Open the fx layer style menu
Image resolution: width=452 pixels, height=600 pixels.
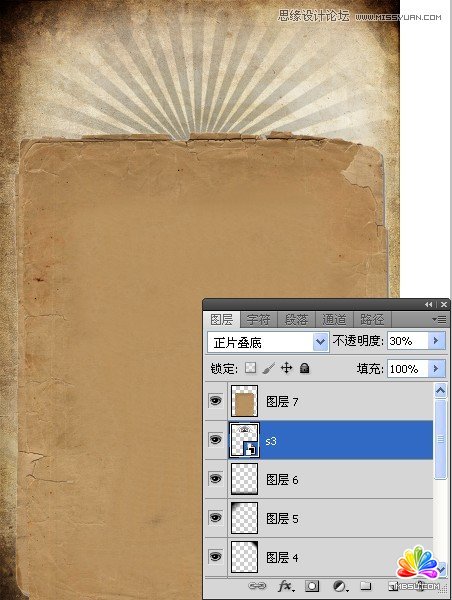point(286,586)
